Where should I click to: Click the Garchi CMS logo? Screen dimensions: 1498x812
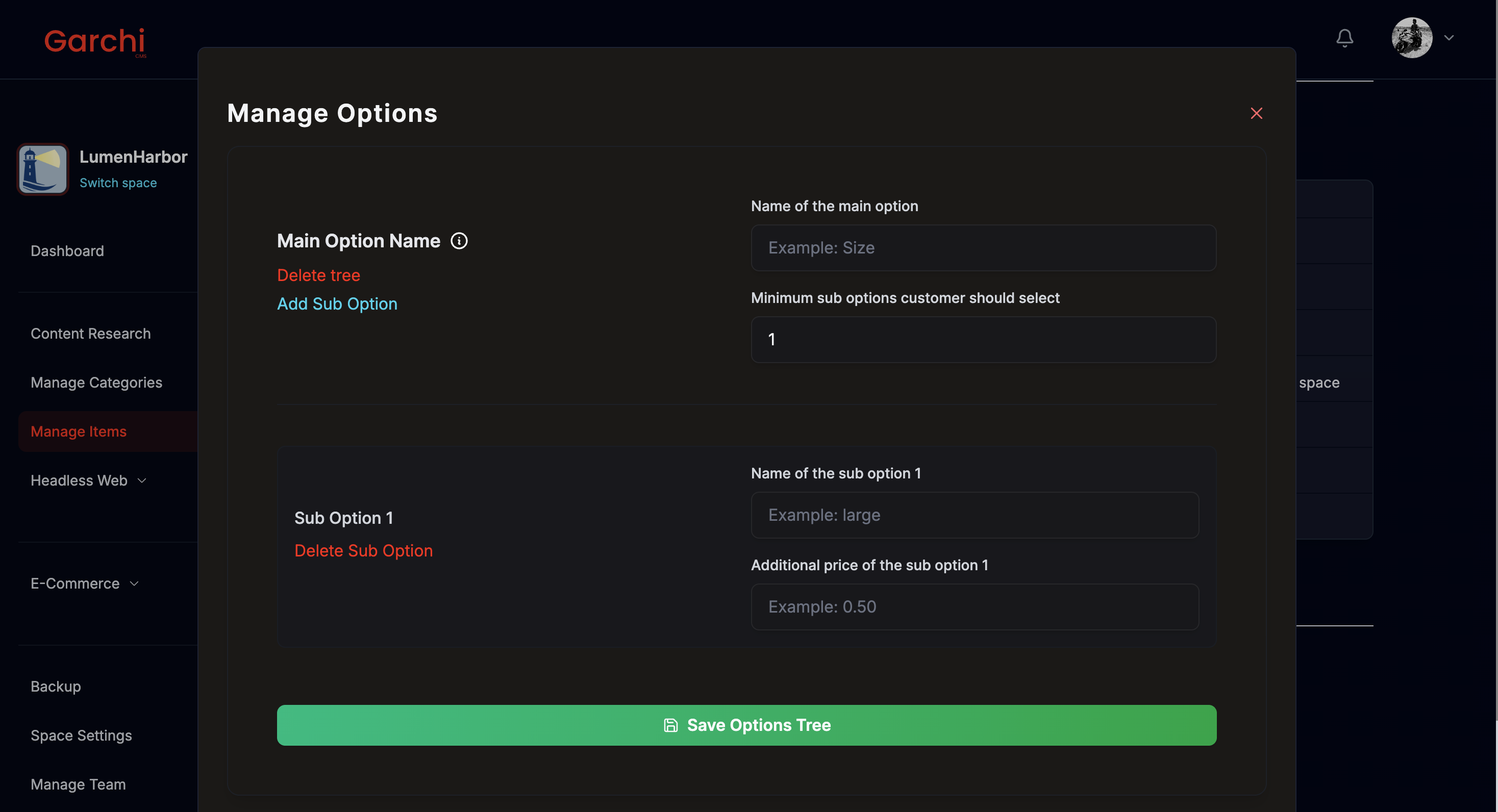tap(95, 41)
